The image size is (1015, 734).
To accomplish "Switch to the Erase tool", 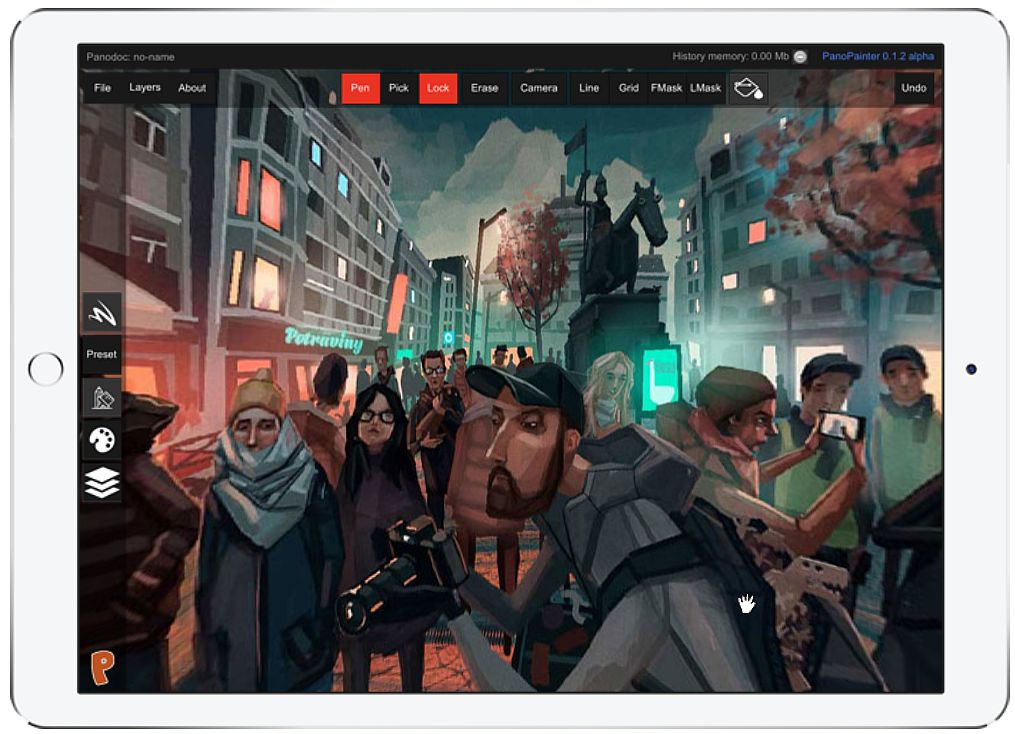I will click(484, 88).
